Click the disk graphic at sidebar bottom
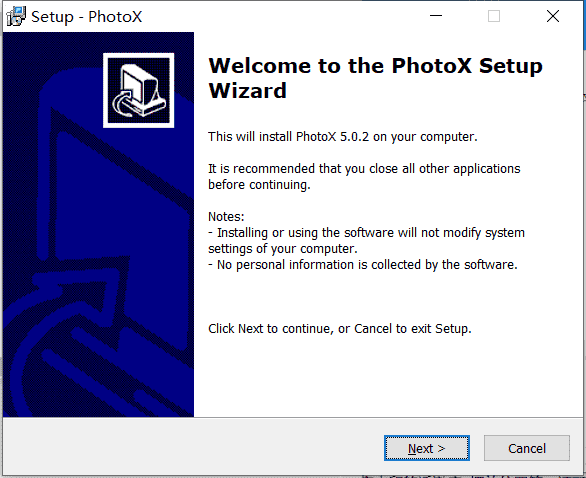The image size is (586, 478). 112,374
